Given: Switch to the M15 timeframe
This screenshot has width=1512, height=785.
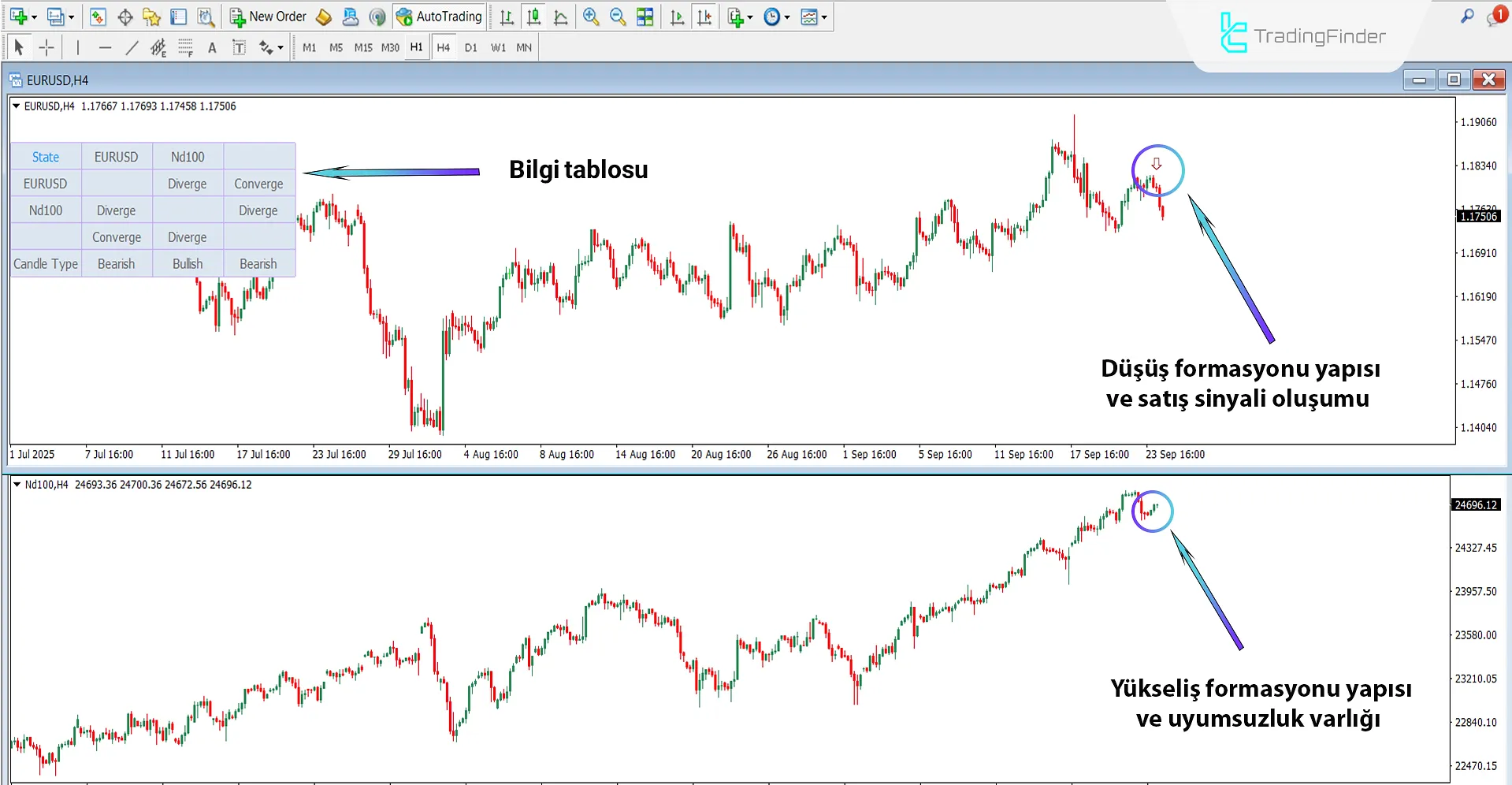Looking at the screenshot, I should tap(363, 47).
